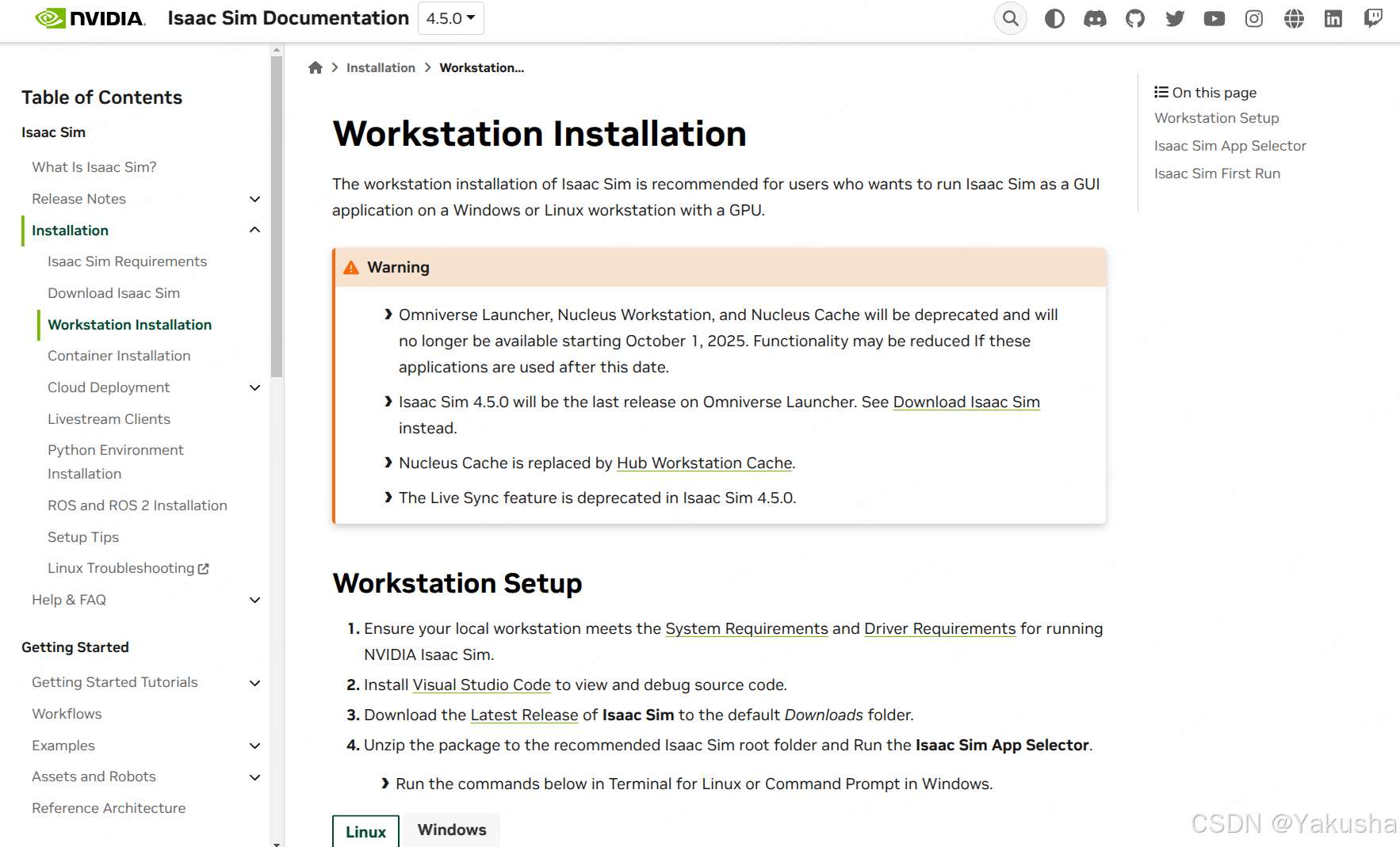Open What Is Isaac Sim? page

tap(94, 167)
